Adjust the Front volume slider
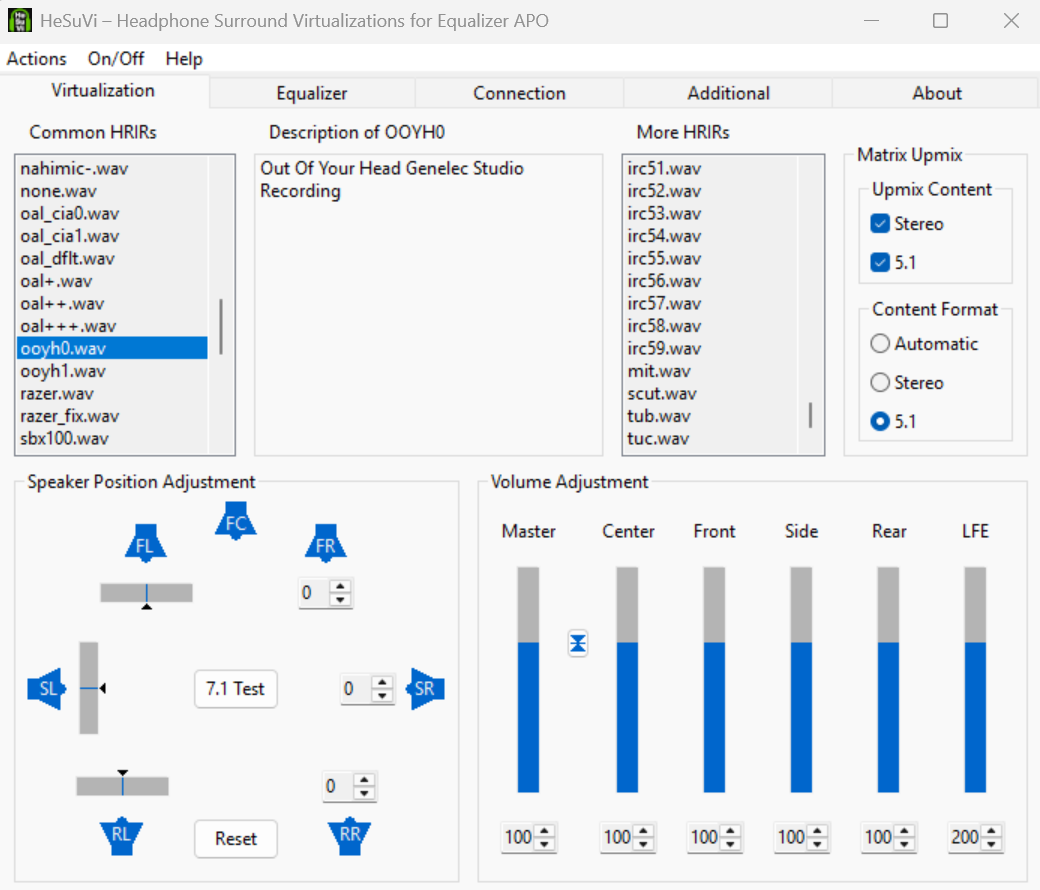Screen dimensions: 1040x890 pos(714,680)
